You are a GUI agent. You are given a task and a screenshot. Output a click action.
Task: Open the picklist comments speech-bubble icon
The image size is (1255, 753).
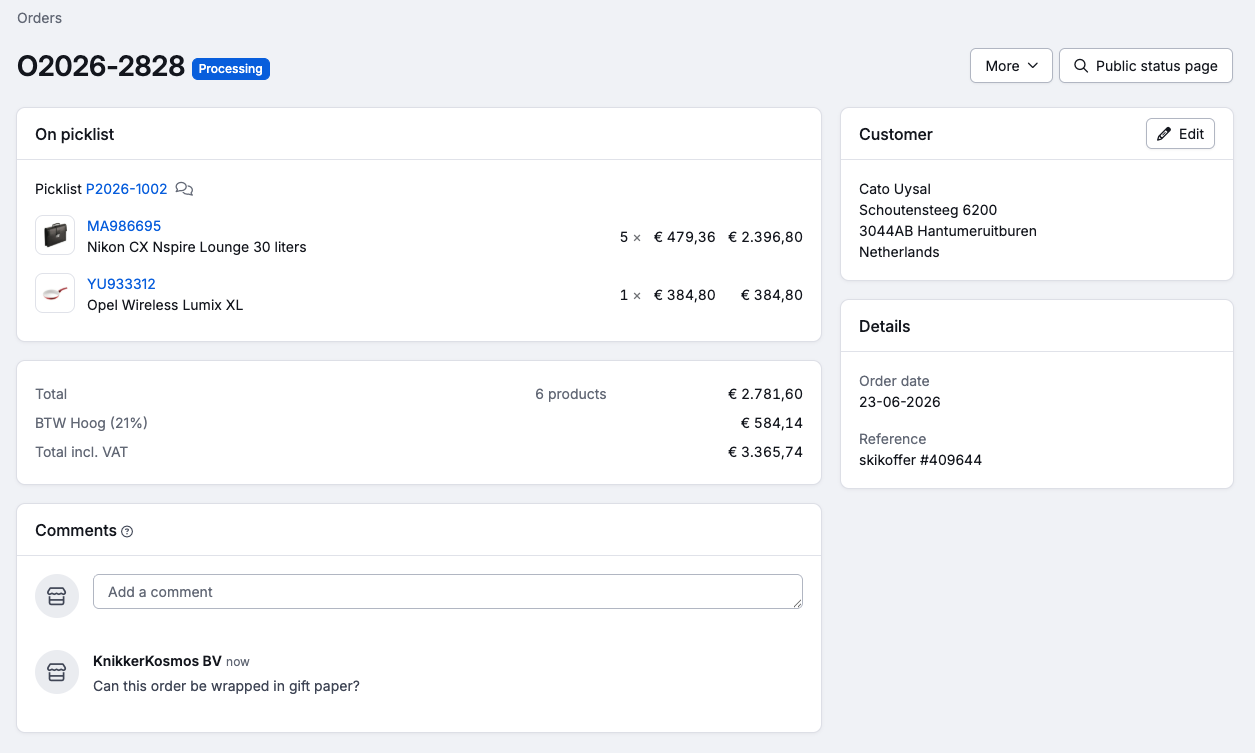(184, 188)
